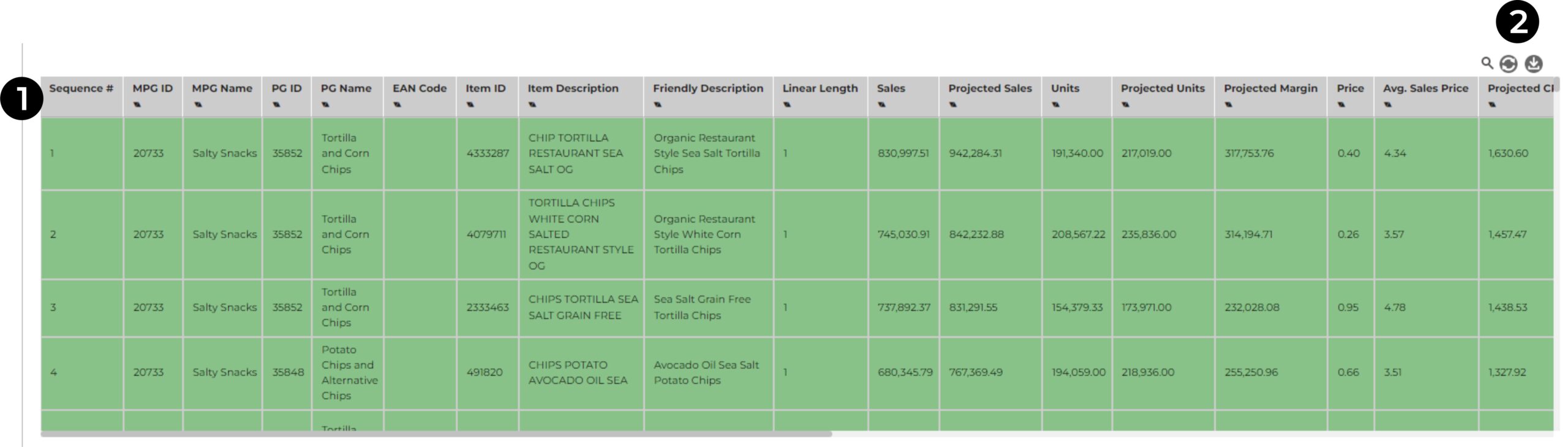Click the filter icon under PG Name
Image resolution: width=1568 pixels, height=447 pixels.
[326, 105]
